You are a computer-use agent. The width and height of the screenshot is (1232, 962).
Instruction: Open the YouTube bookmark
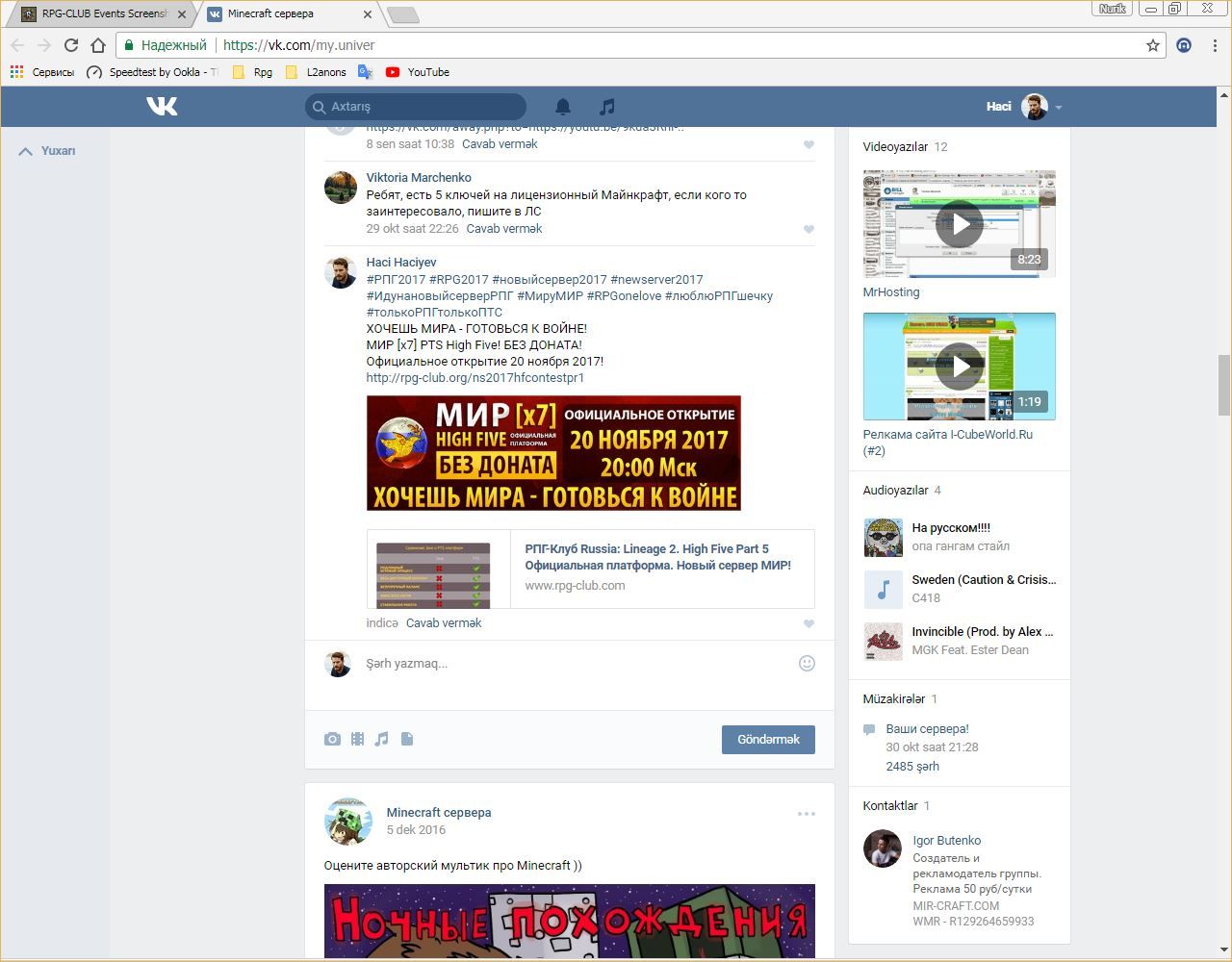(x=418, y=72)
